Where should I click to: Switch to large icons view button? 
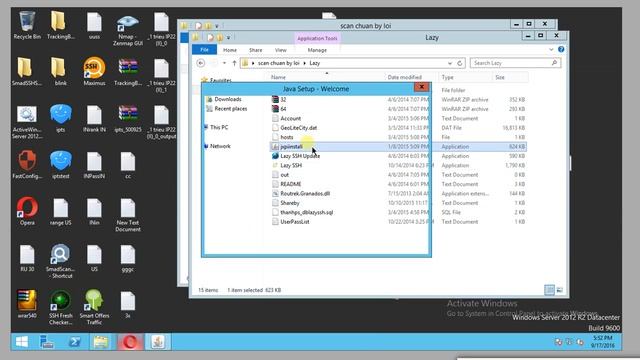[560, 290]
